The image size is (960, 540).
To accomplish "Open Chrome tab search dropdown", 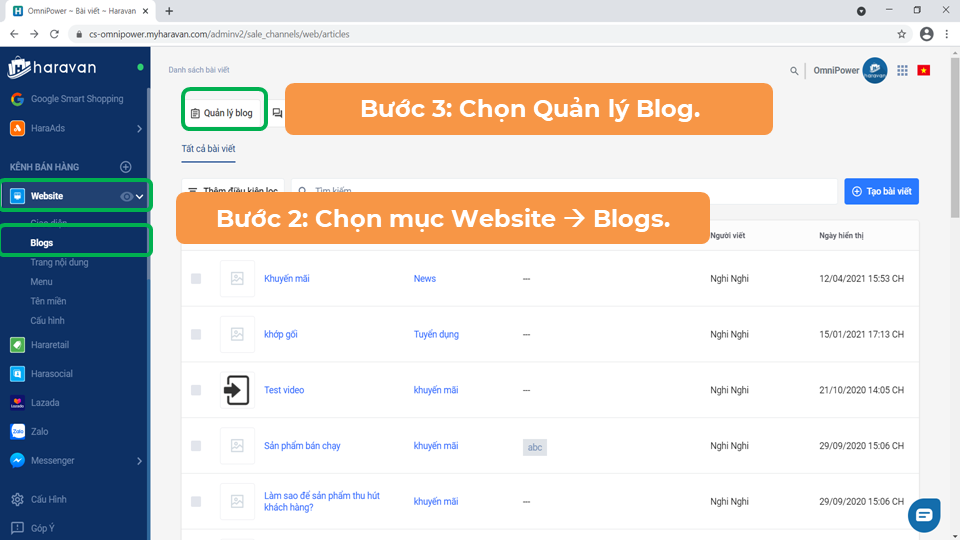I will click(x=861, y=11).
